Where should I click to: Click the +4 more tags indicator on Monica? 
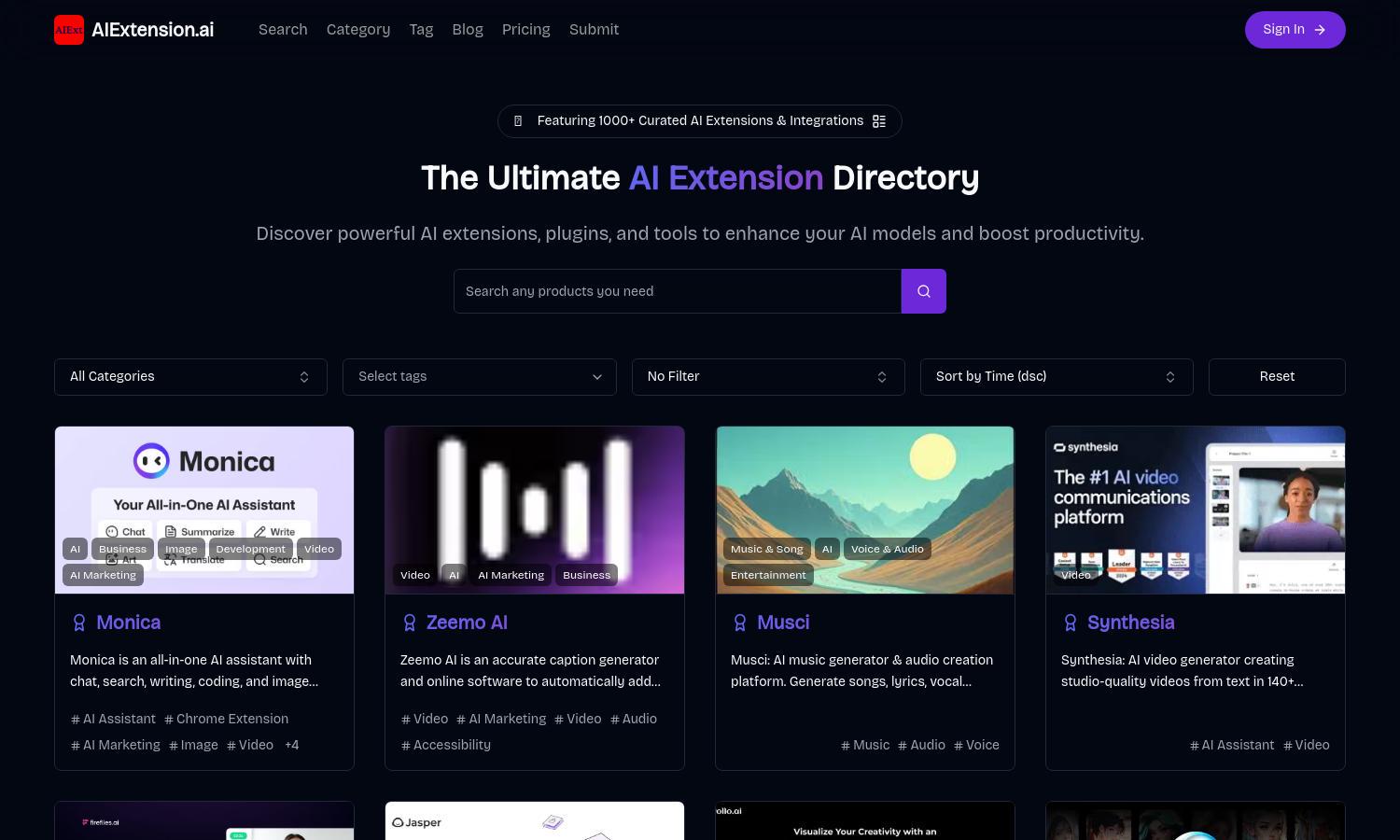[292, 745]
